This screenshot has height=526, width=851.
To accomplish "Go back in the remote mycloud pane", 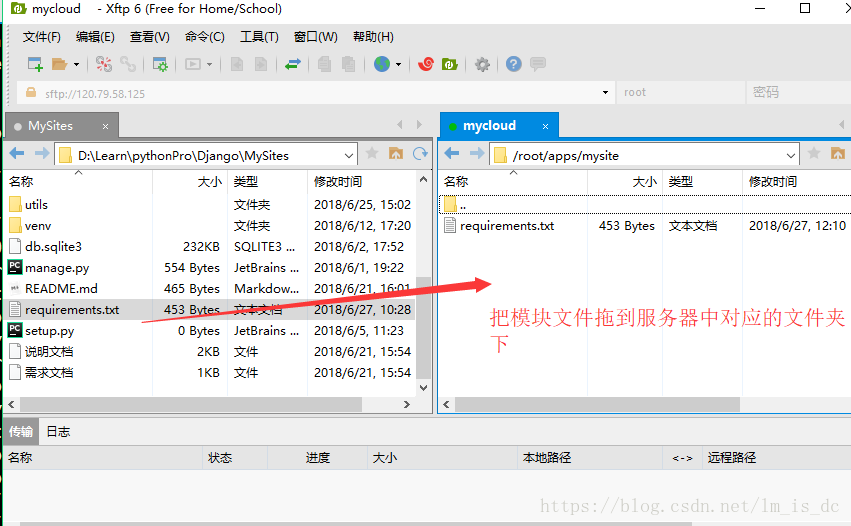I will click(x=452, y=154).
